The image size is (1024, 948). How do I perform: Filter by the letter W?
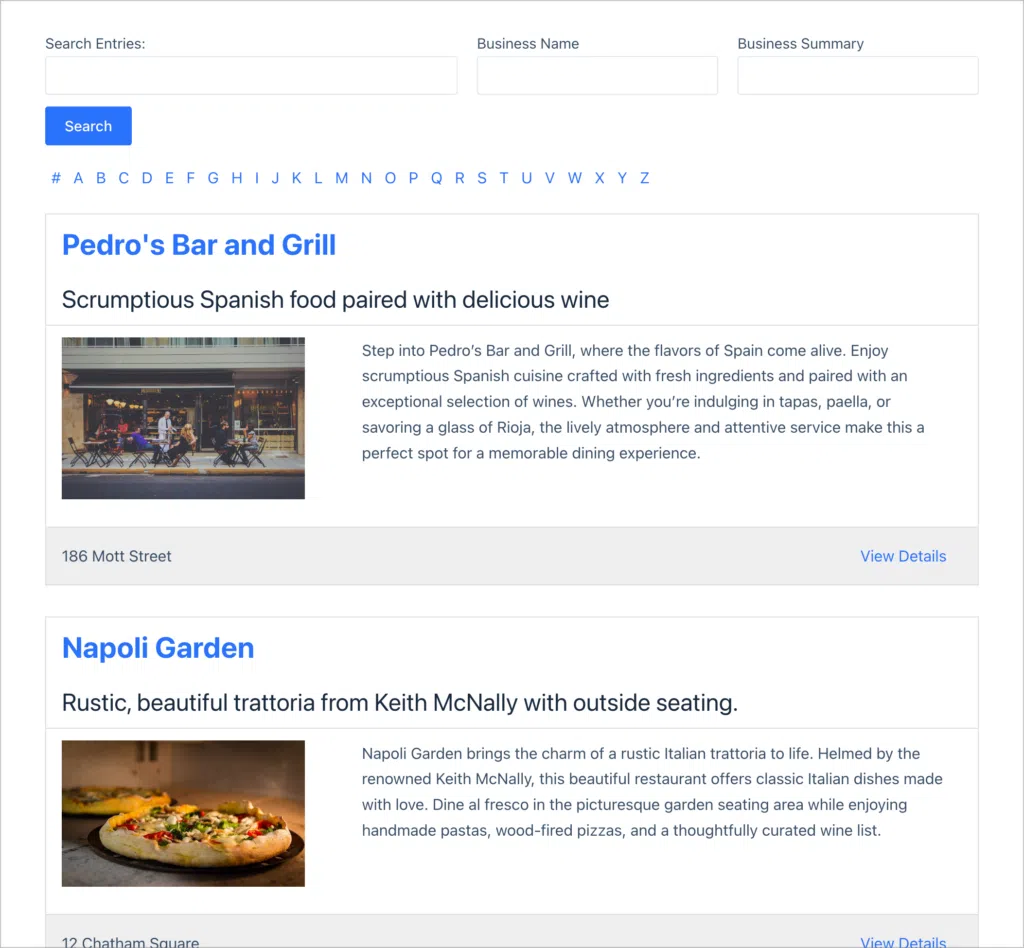coord(574,178)
